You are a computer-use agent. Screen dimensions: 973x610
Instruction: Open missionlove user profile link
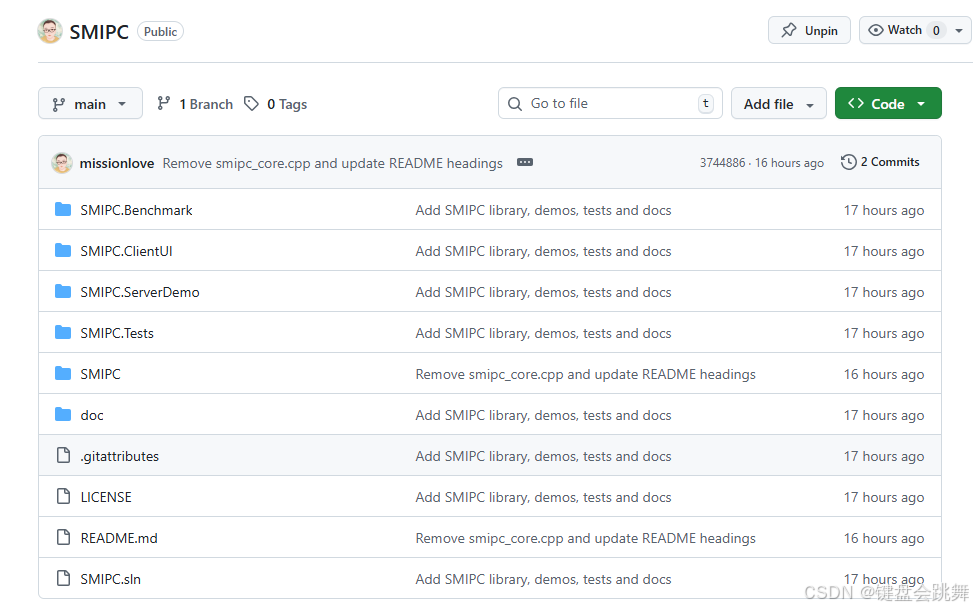point(117,163)
